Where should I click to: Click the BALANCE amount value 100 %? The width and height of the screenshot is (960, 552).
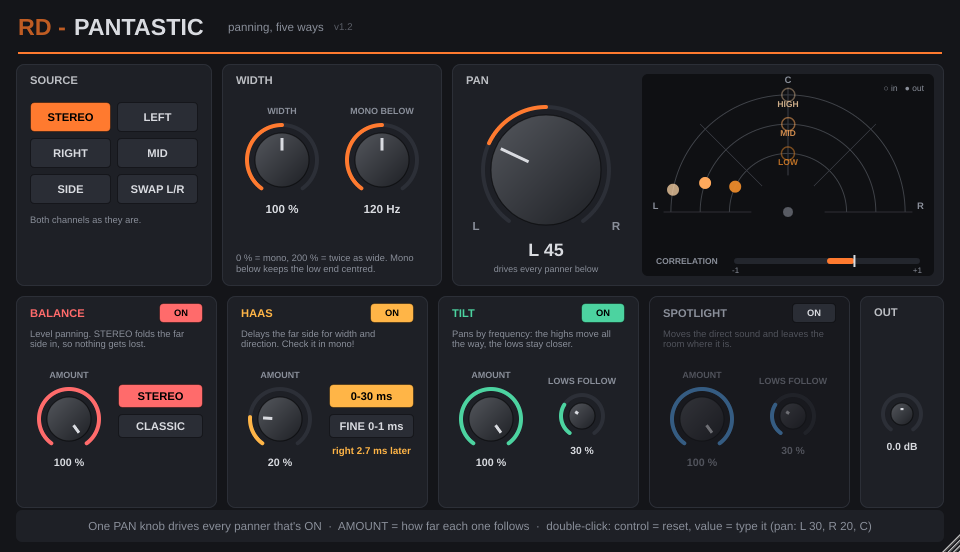(x=69, y=463)
